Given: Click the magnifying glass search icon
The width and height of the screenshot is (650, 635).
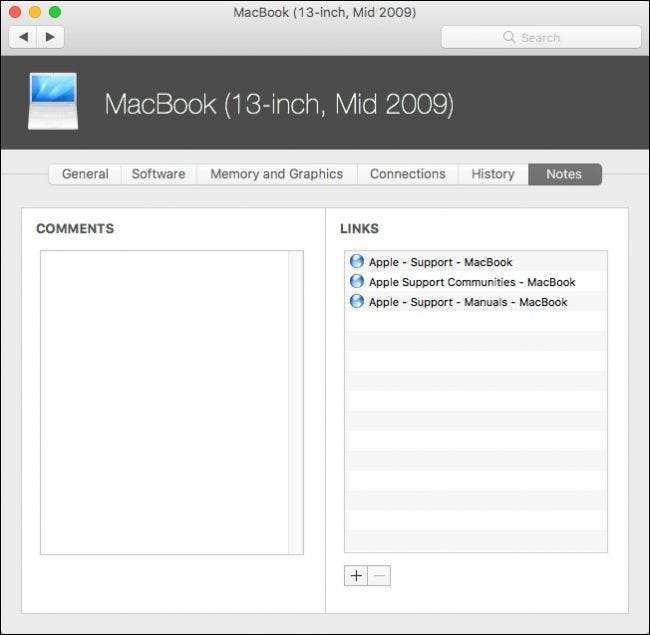Looking at the screenshot, I should tap(509, 37).
